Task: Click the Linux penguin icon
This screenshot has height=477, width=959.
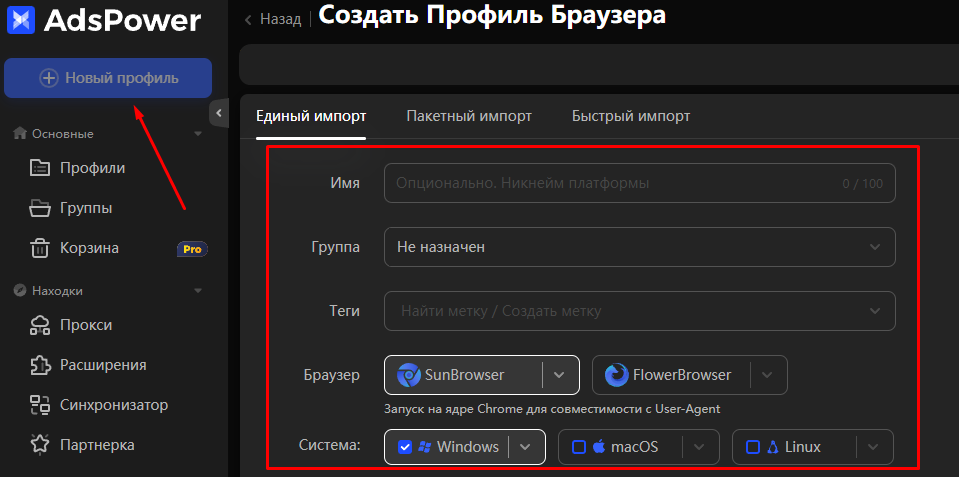Action: (x=772, y=447)
